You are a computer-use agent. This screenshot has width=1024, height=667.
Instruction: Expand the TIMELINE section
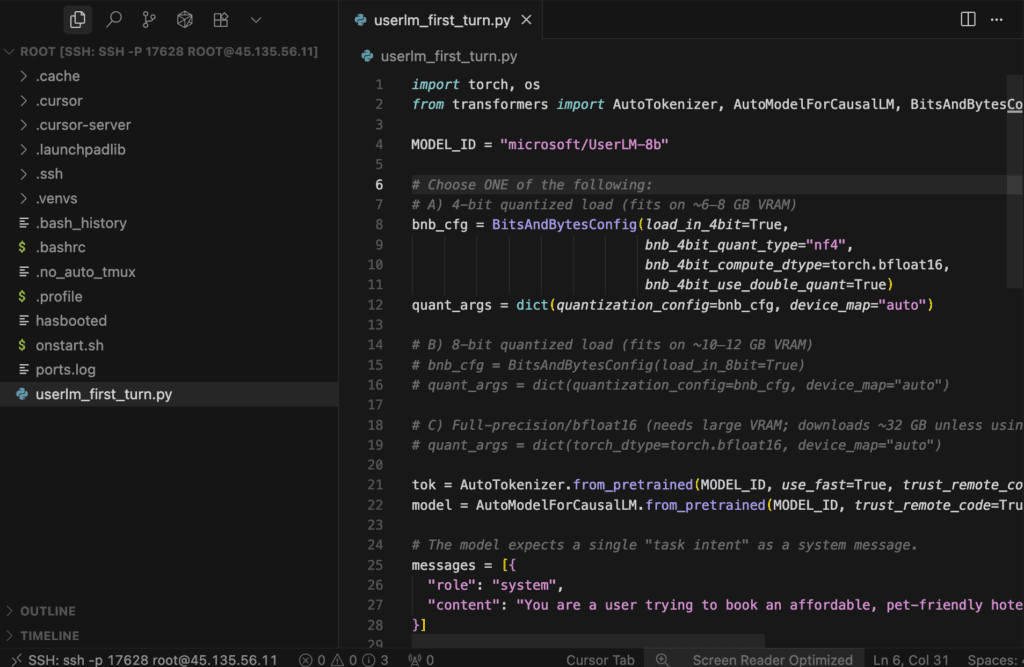click(49, 635)
